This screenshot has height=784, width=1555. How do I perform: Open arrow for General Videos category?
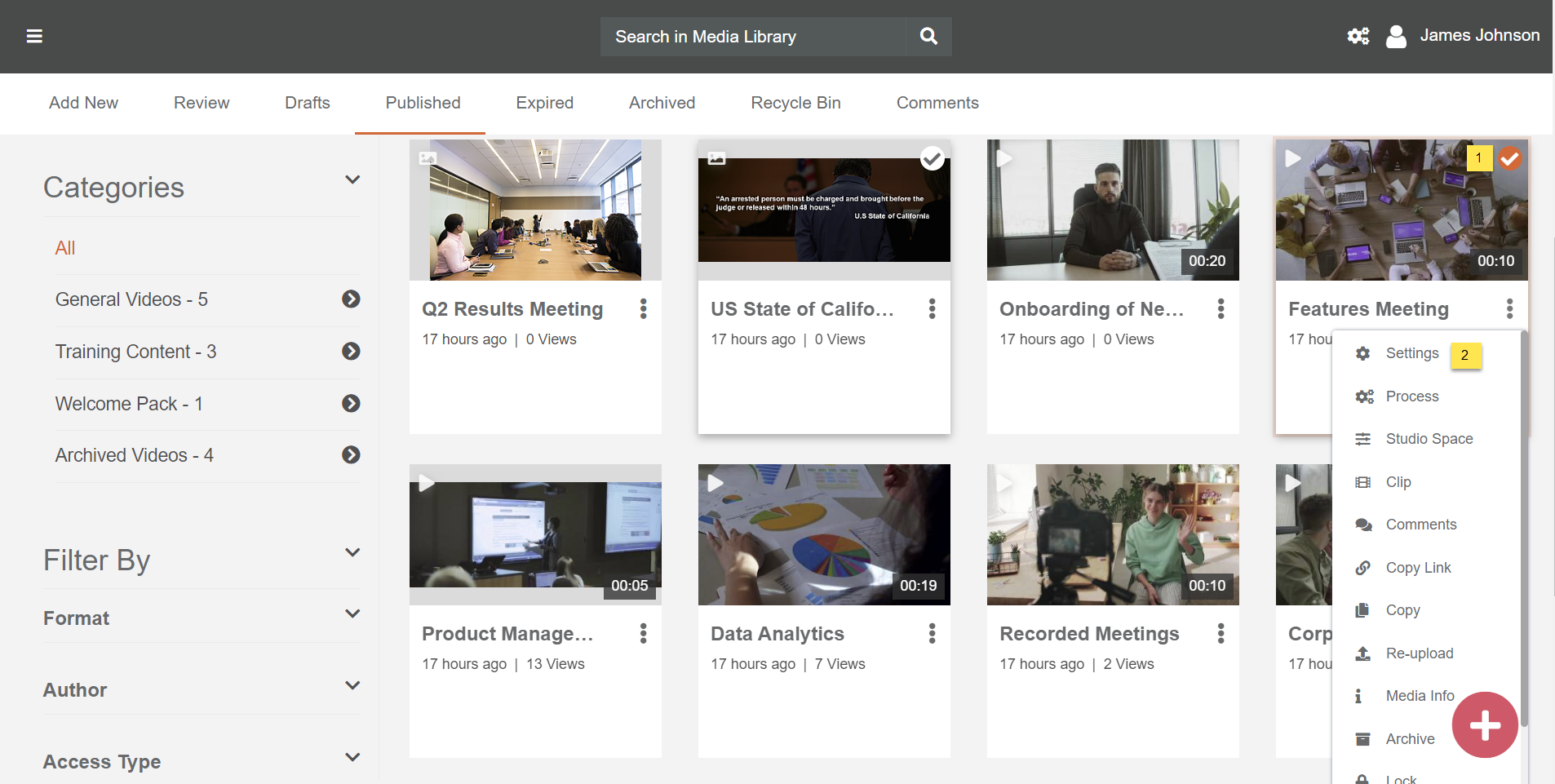pos(351,299)
